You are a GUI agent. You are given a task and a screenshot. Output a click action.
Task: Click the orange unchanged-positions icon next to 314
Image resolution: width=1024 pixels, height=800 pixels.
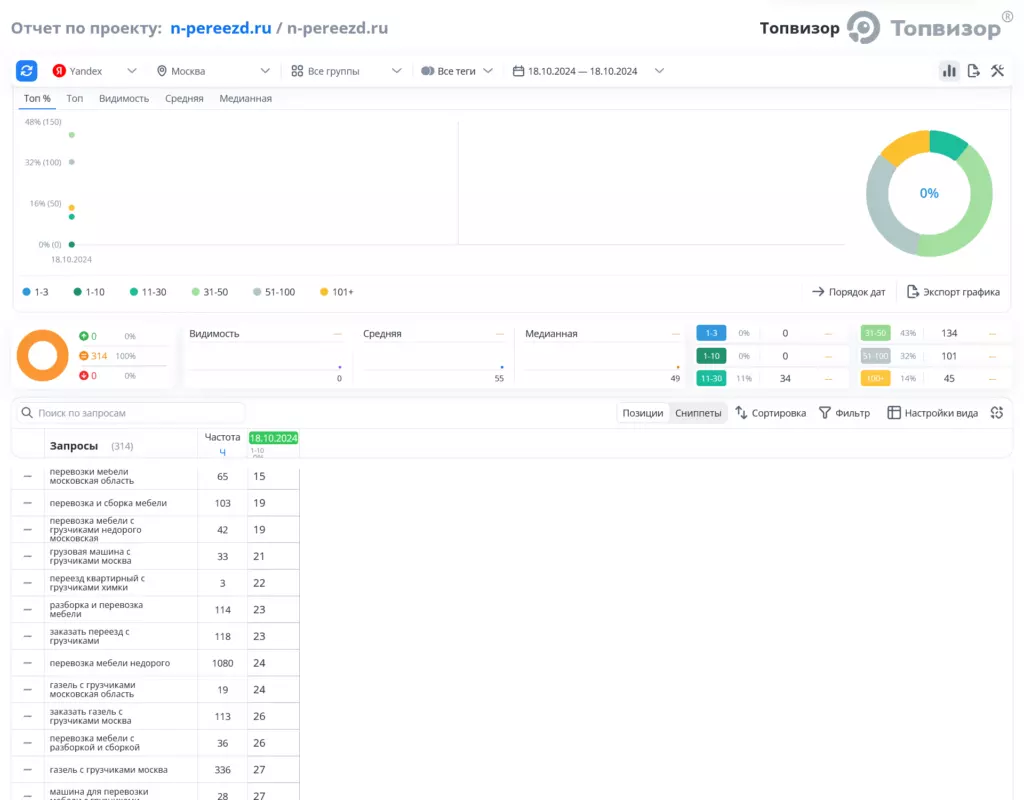click(84, 356)
